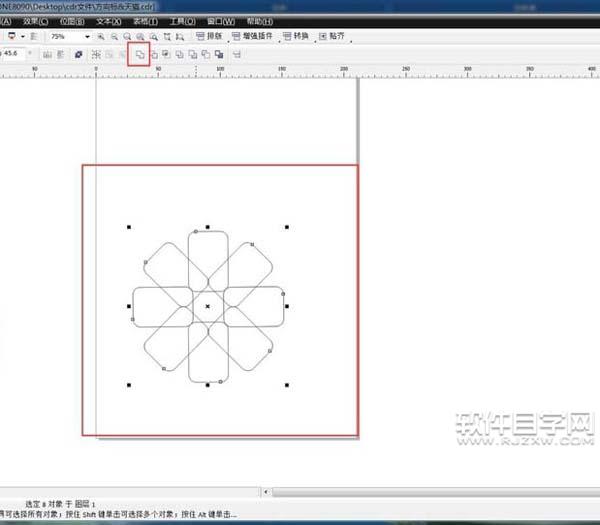Click the Zoom in magnifier icon

coord(101,36)
